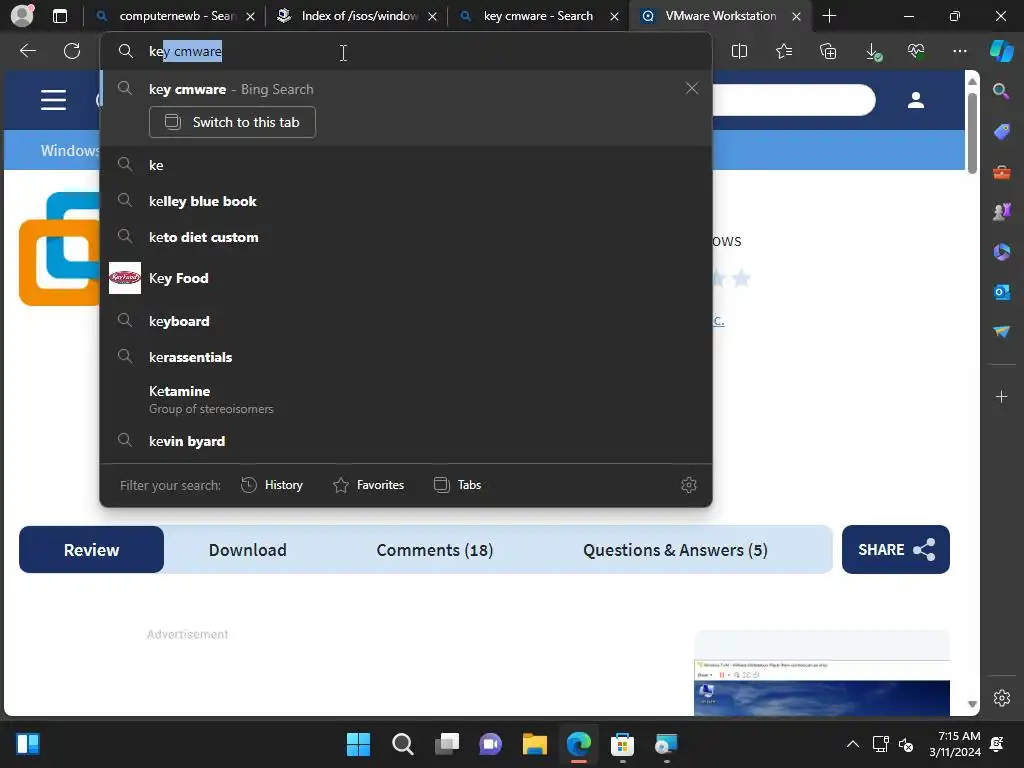Open the Review page tab

pyautogui.click(x=91, y=550)
